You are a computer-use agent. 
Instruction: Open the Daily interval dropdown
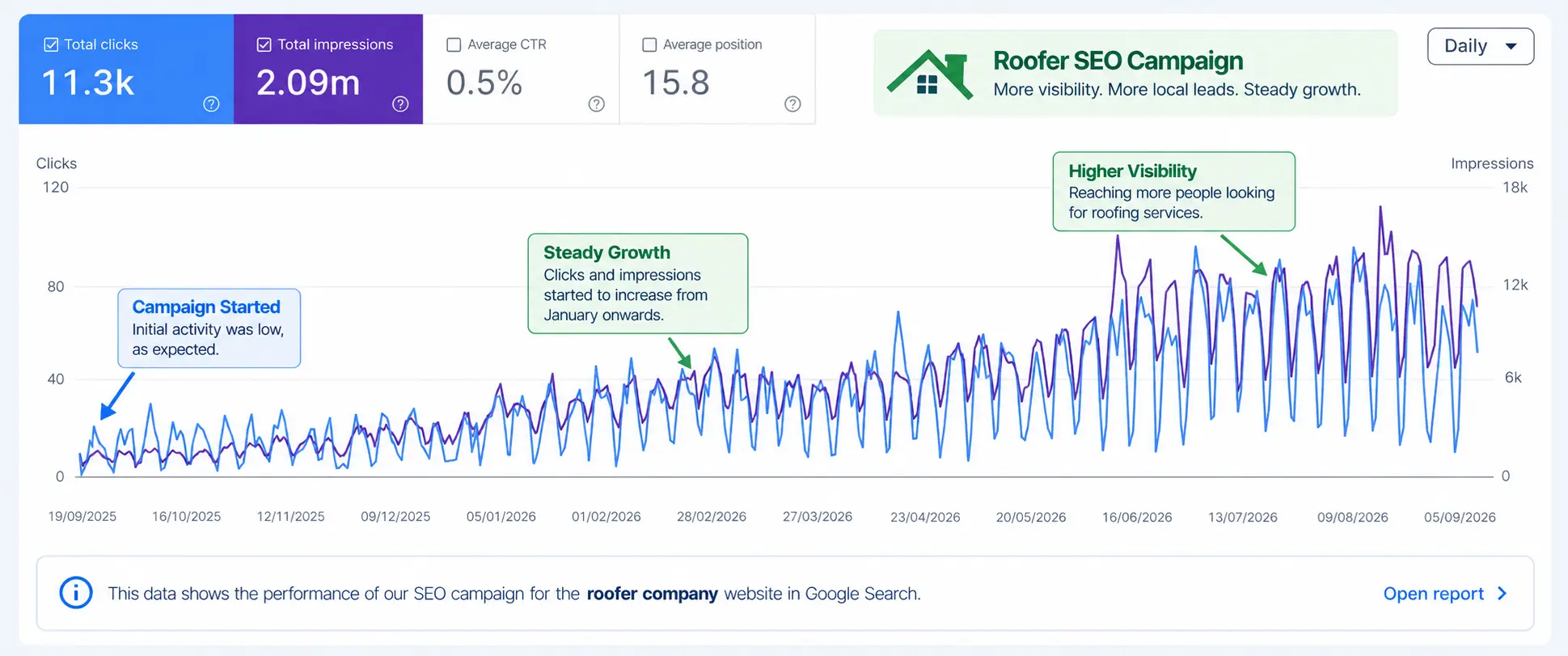click(x=1481, y=46)
